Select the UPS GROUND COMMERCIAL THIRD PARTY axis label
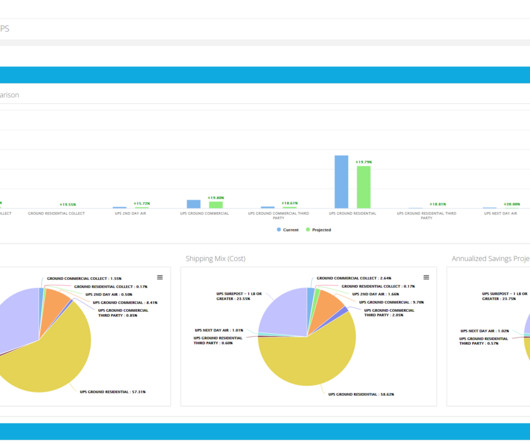Image resolution: width=530 pixels, height=442 pixels. (279, 216)
